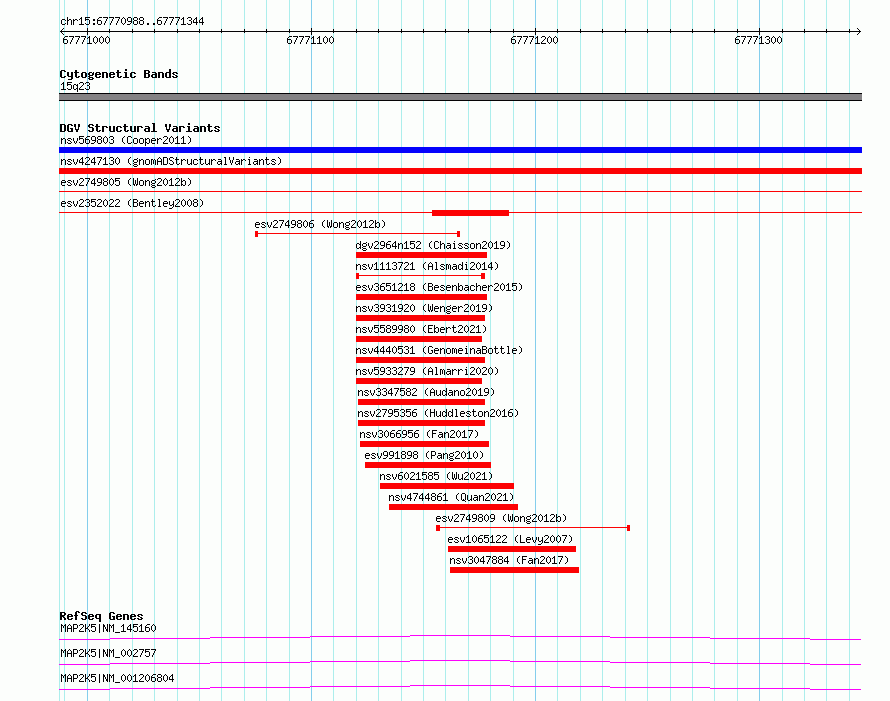Viewport: 890px width, 701px height.
Task: Click the red bar under esv1065122
Action: (512, 549)
